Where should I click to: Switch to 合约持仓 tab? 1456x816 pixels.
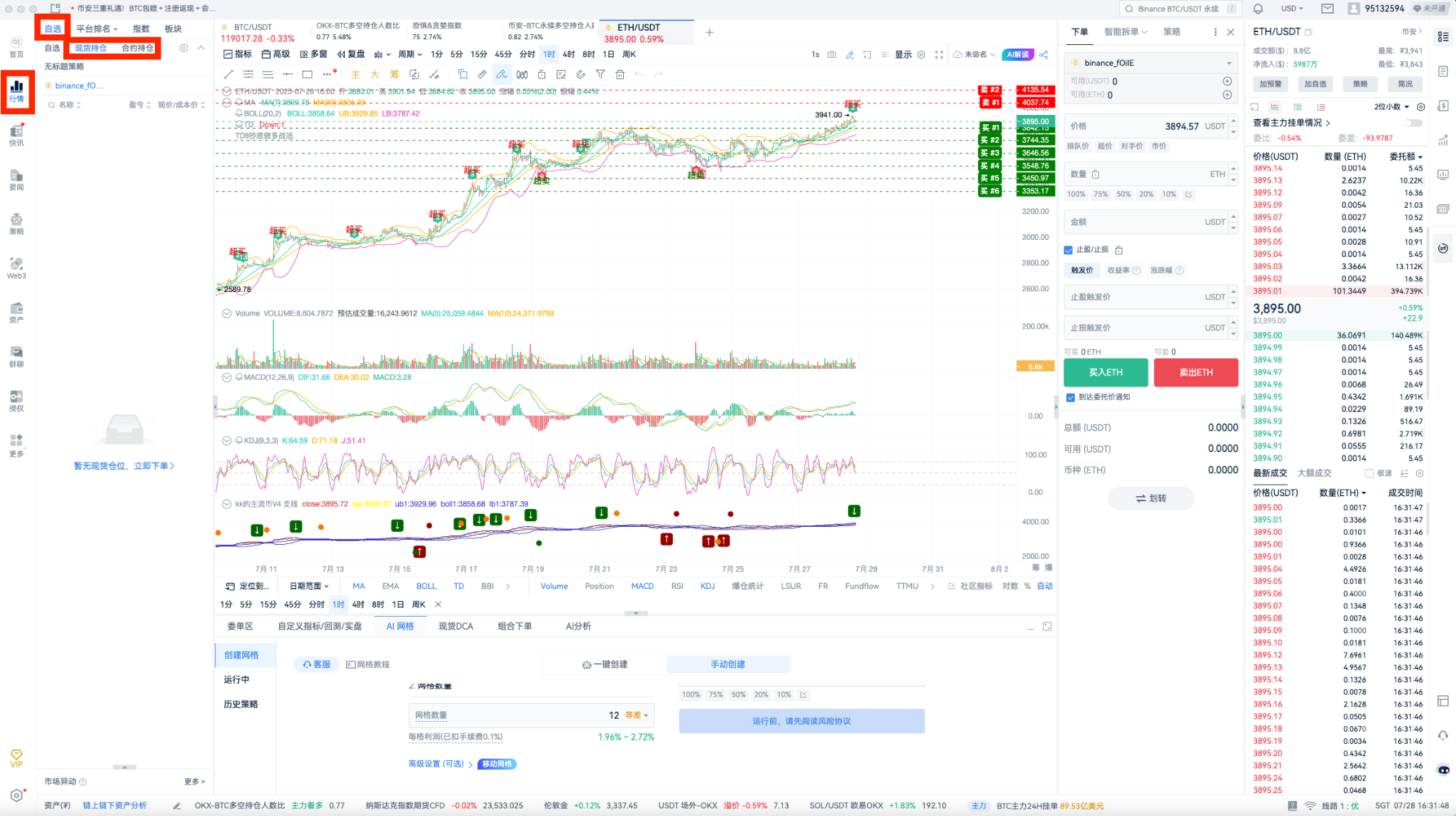[138, 48]
